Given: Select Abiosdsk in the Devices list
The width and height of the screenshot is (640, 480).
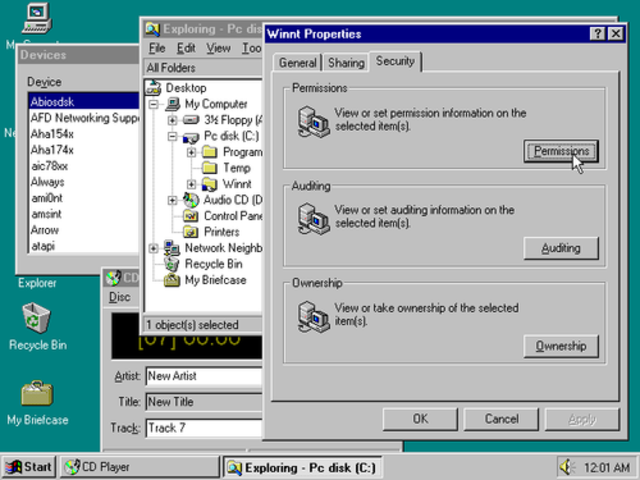Looking at the screenshot, I should pos(84,102).
